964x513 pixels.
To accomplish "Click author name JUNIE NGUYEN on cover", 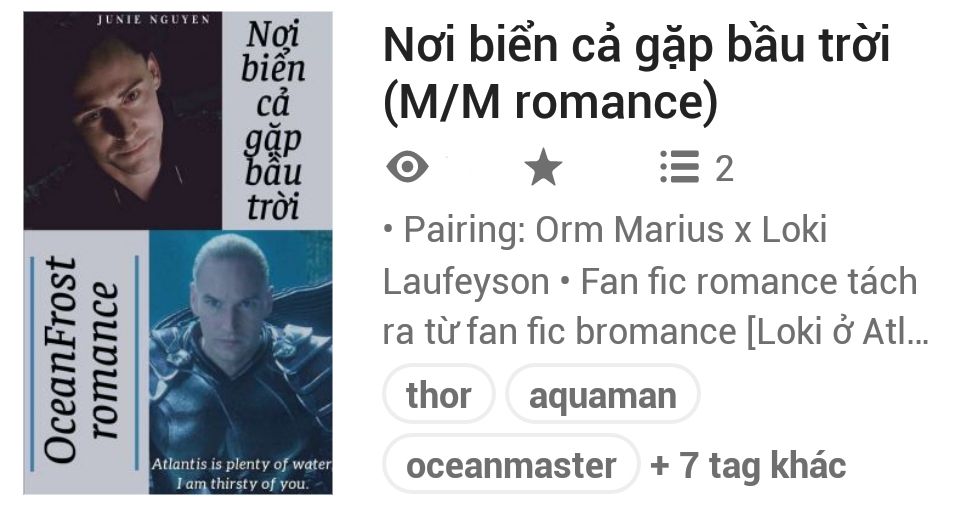I will (x=153, y=19).
